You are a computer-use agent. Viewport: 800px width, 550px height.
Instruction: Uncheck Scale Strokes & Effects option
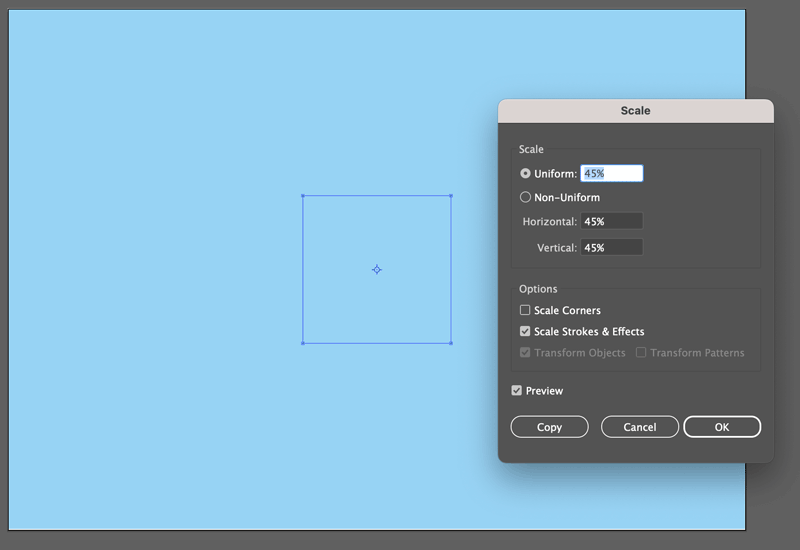524,331
